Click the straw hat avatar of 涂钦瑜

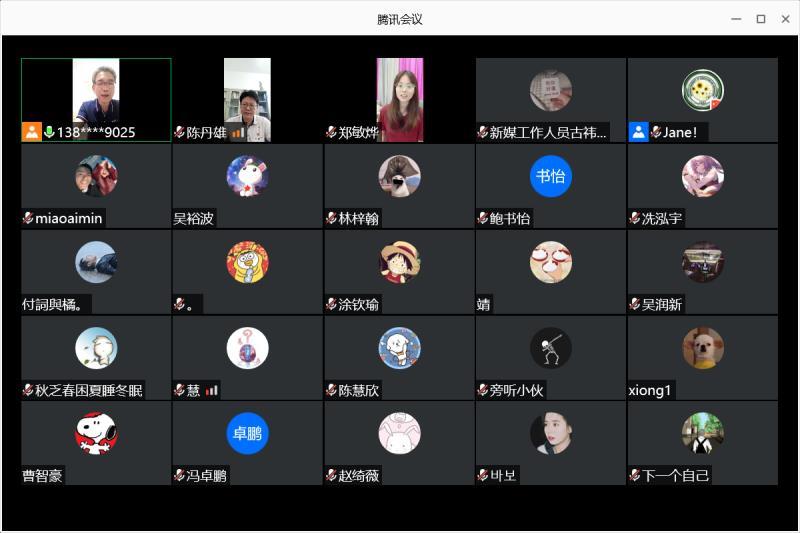[x=399, y=262]
